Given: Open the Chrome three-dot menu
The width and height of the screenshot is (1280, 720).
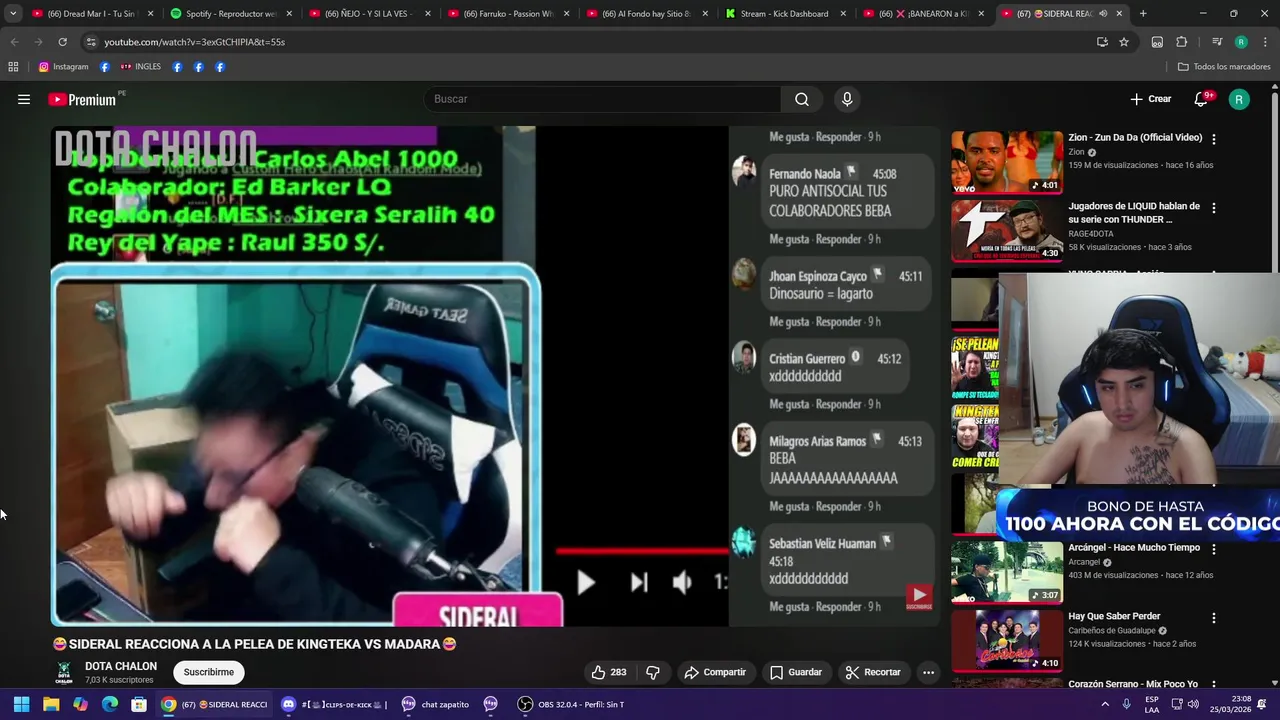Looking at the screenshot, I should pyautogui.click(x=1264, y=42).
